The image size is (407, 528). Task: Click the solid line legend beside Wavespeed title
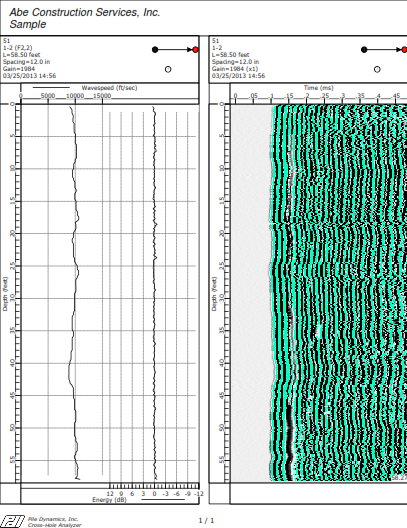pos(51,88)
